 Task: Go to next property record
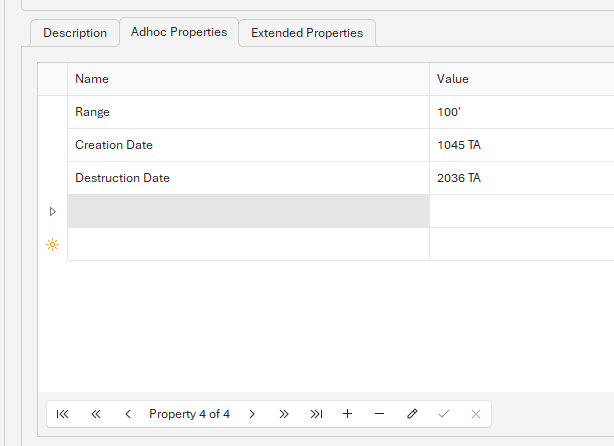pos(252,414)
